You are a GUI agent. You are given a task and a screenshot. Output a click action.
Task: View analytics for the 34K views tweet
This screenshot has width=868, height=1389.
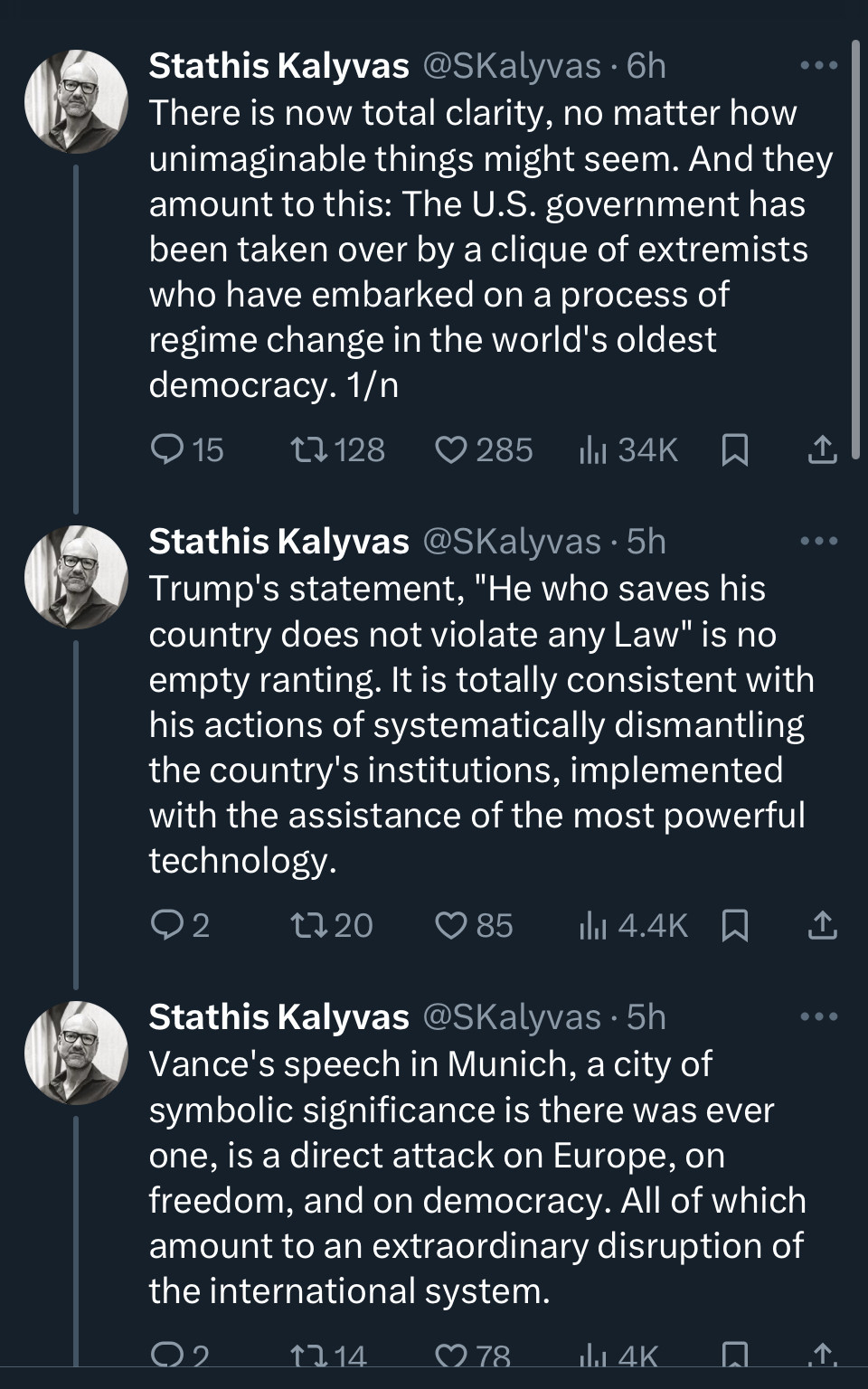593,449
